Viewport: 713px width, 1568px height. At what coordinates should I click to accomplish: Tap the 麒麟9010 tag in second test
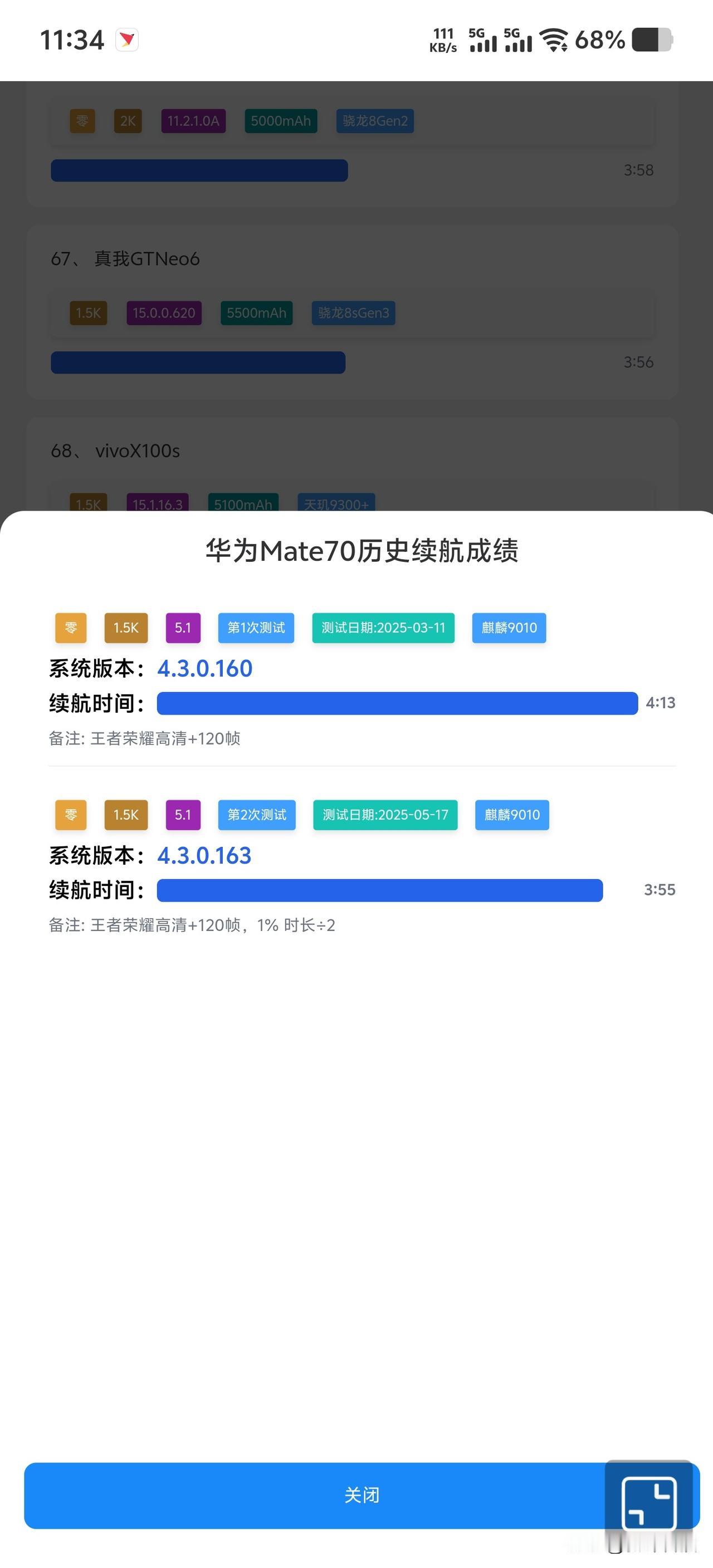[512, 815]
